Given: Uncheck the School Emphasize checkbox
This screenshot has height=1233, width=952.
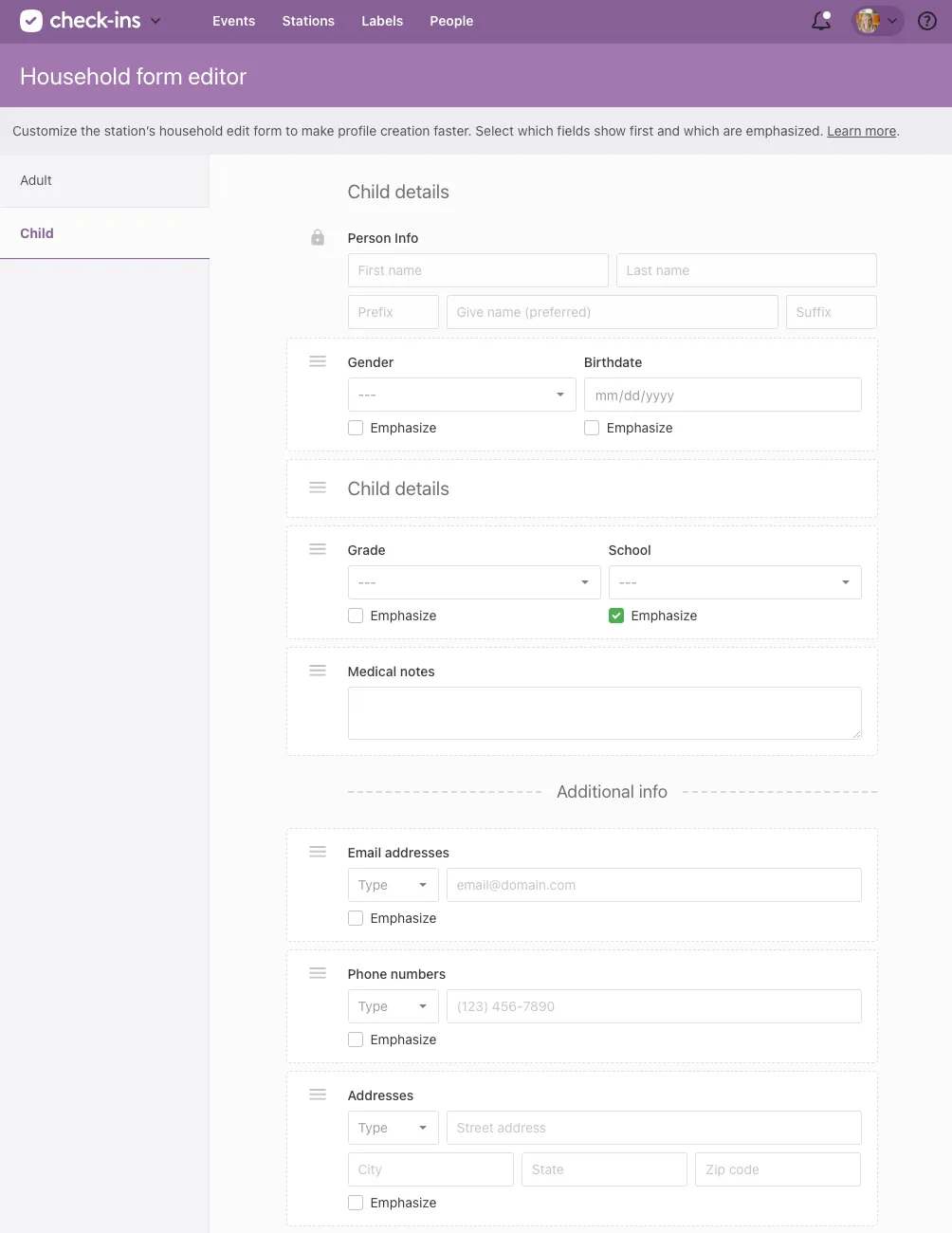Looking at the screenshot, I should [x=616, y=616].
